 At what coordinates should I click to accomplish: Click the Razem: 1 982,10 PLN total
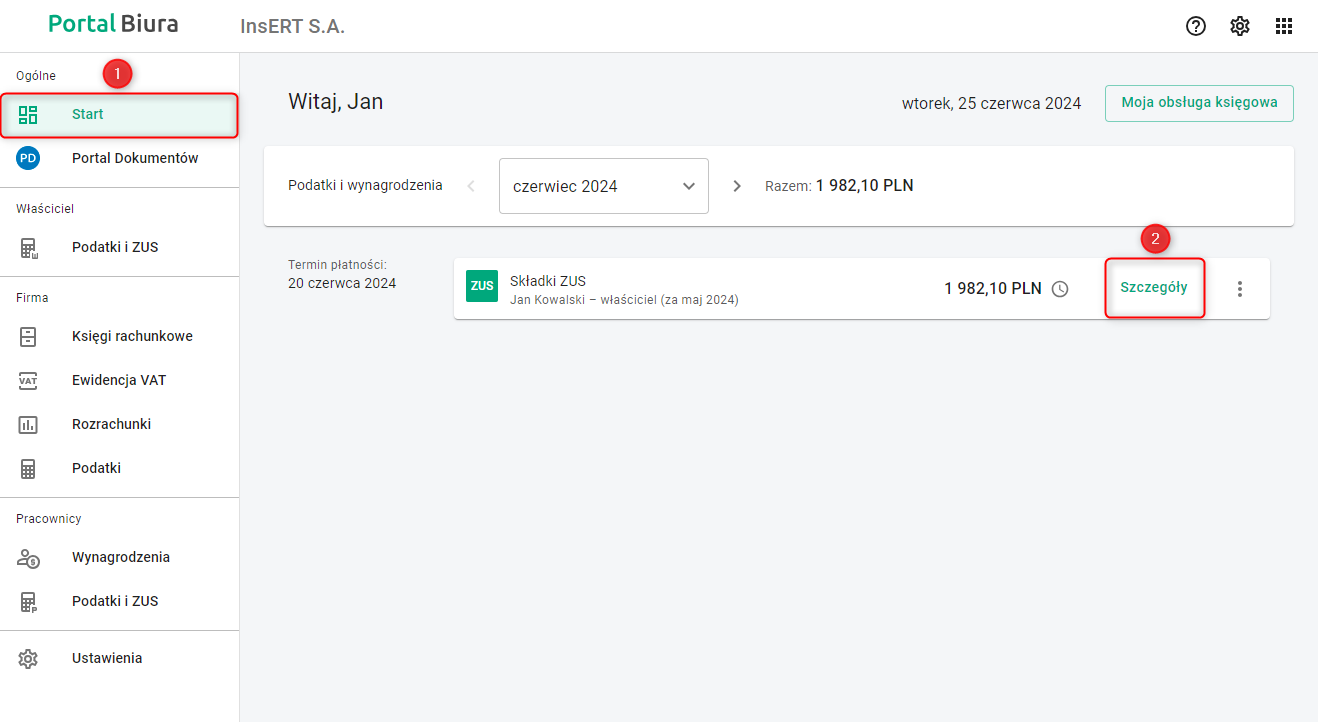click(839, 186)
